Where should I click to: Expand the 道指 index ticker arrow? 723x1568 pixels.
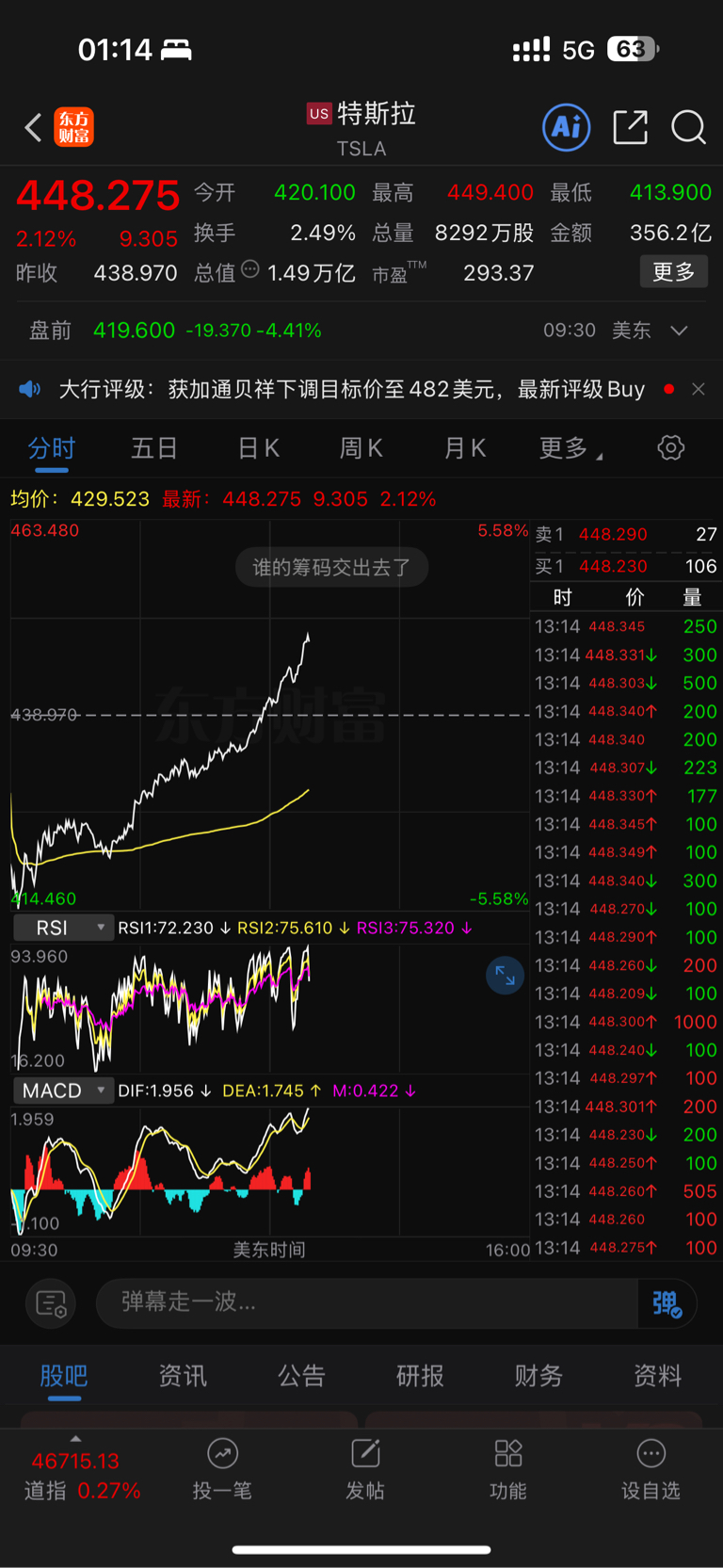(x=75, y=1439)
